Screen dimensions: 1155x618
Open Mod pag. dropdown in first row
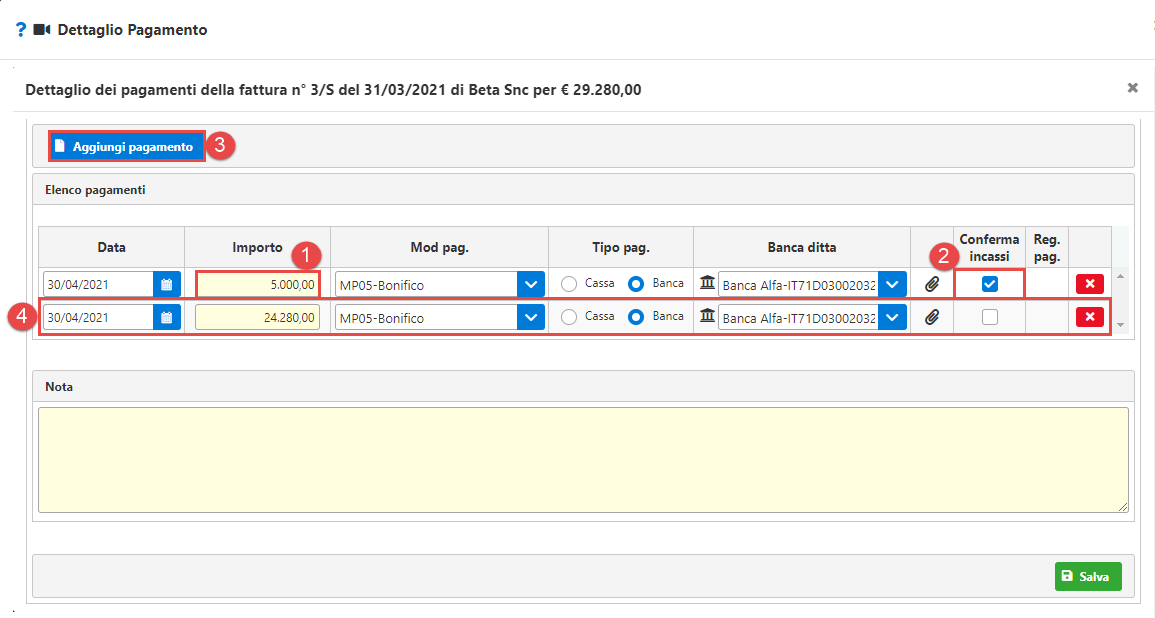click(531, 285)
